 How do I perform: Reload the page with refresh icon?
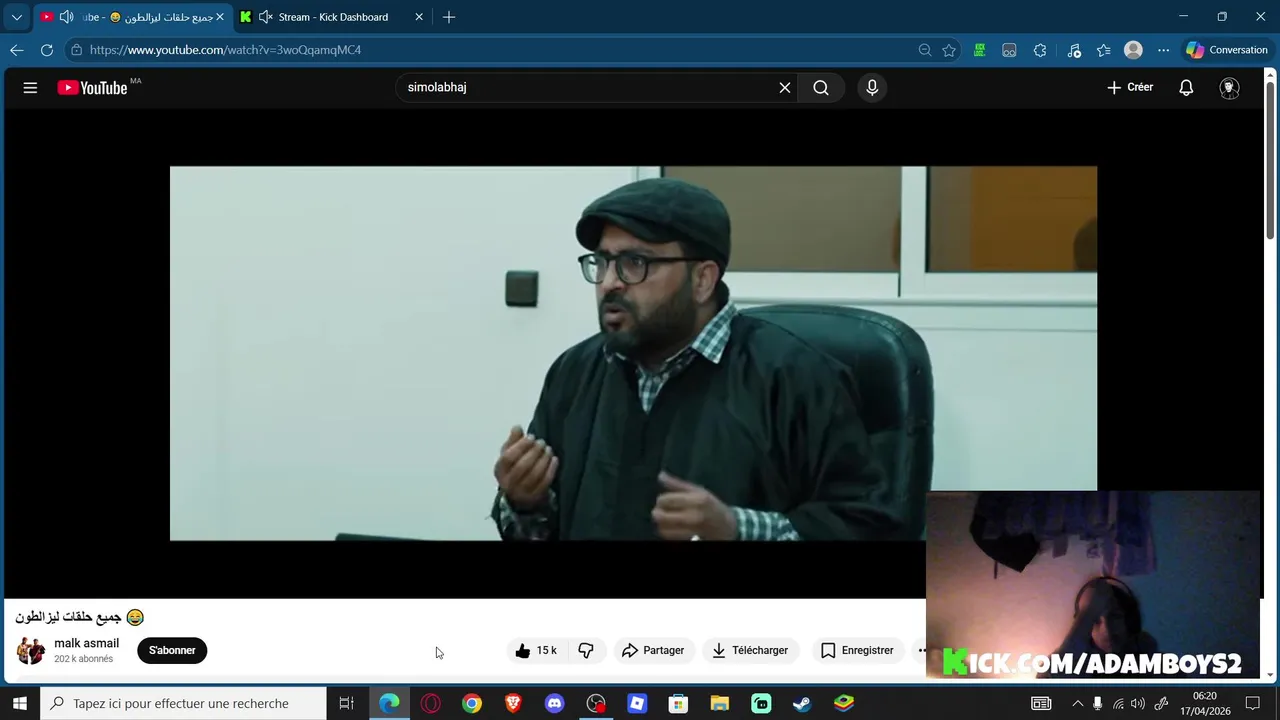47,50
